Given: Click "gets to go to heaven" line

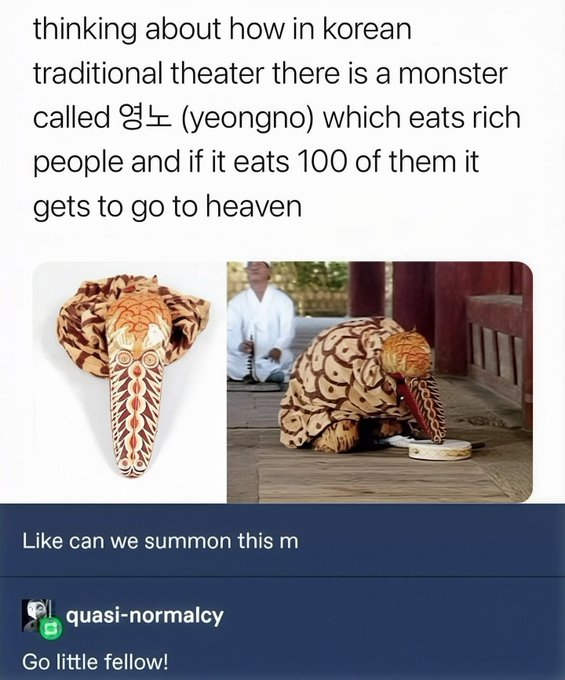Looking at the screenshot, I should click(167, 207).
